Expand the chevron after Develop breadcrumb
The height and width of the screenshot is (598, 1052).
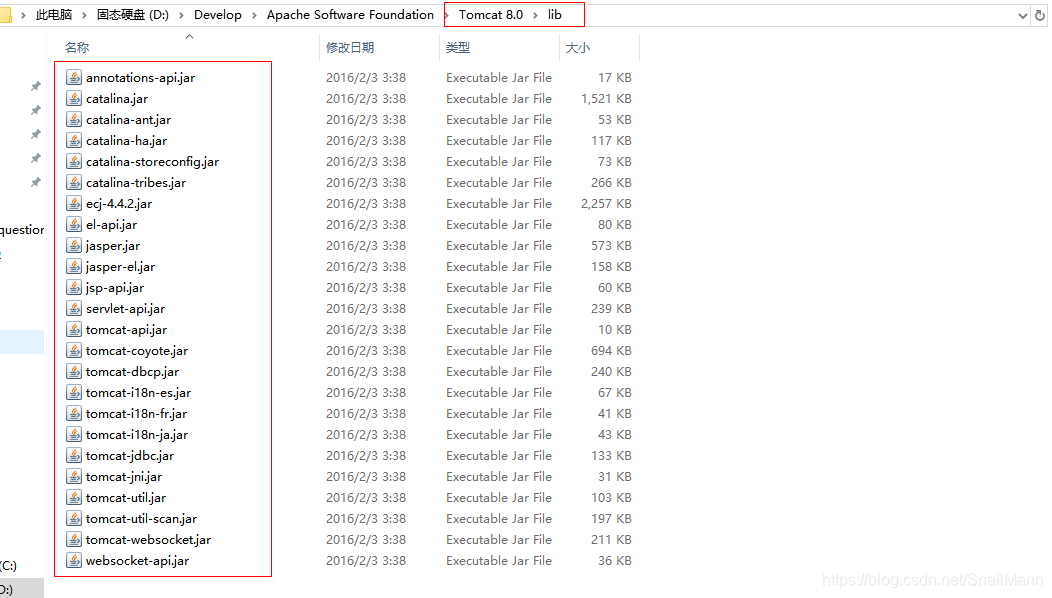(x=254, y=15)
